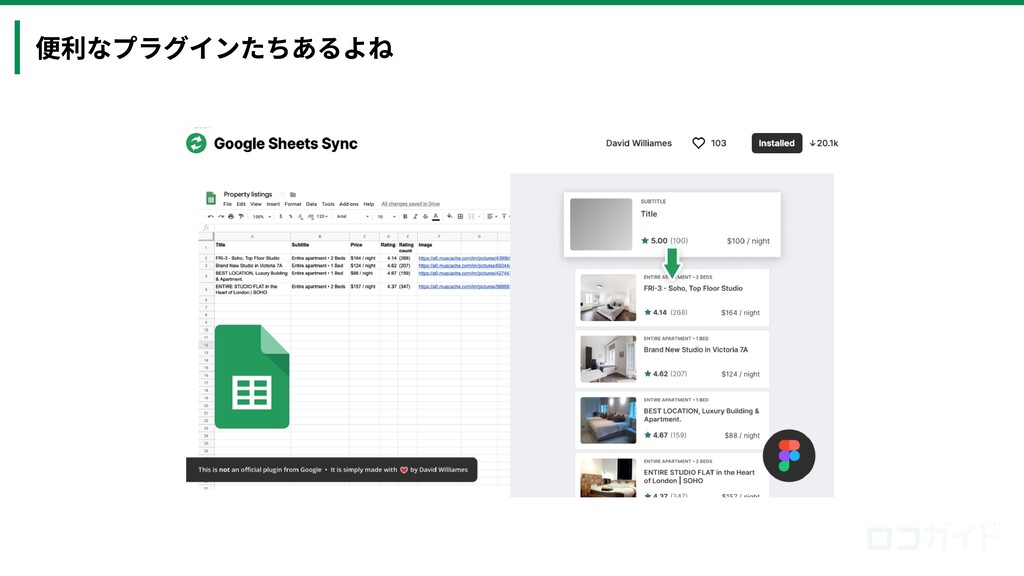Click the Figma logo circle
This screenshot has height=576, width=1024.
coord(789,455)
